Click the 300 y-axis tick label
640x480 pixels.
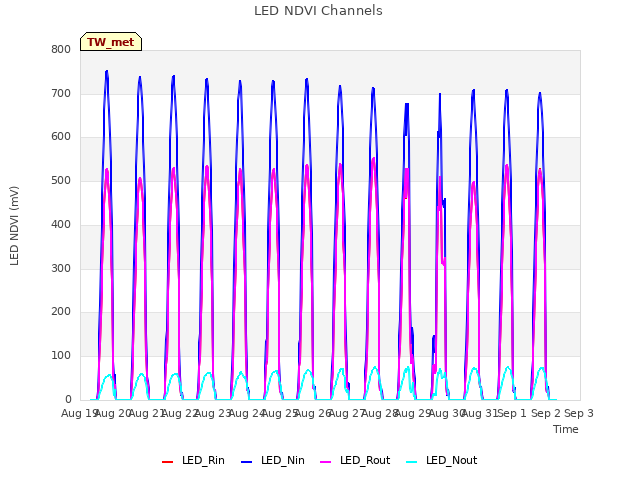pyautogui.click(x=61, y=268)
